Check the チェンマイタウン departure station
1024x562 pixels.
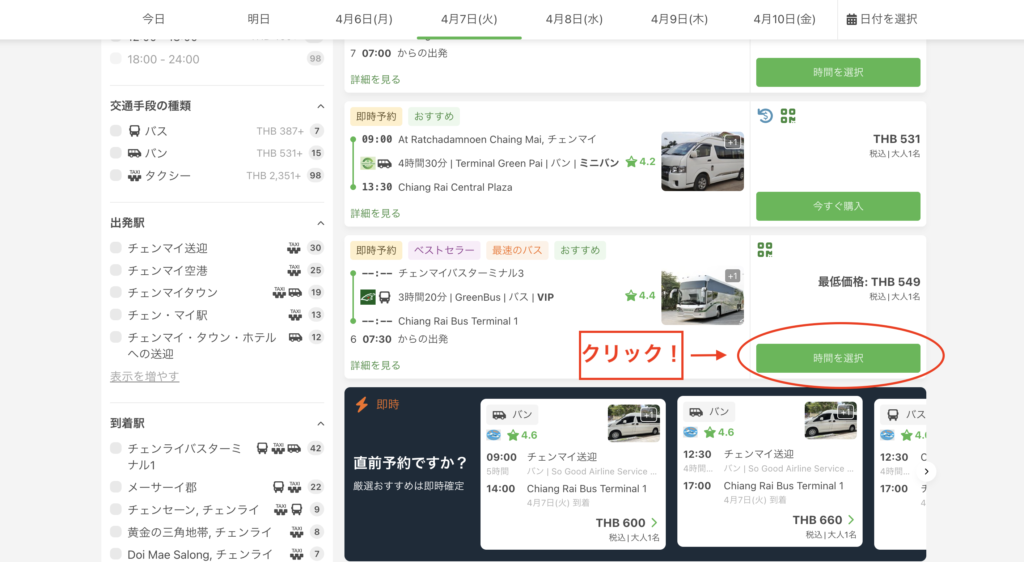point(116,292)
